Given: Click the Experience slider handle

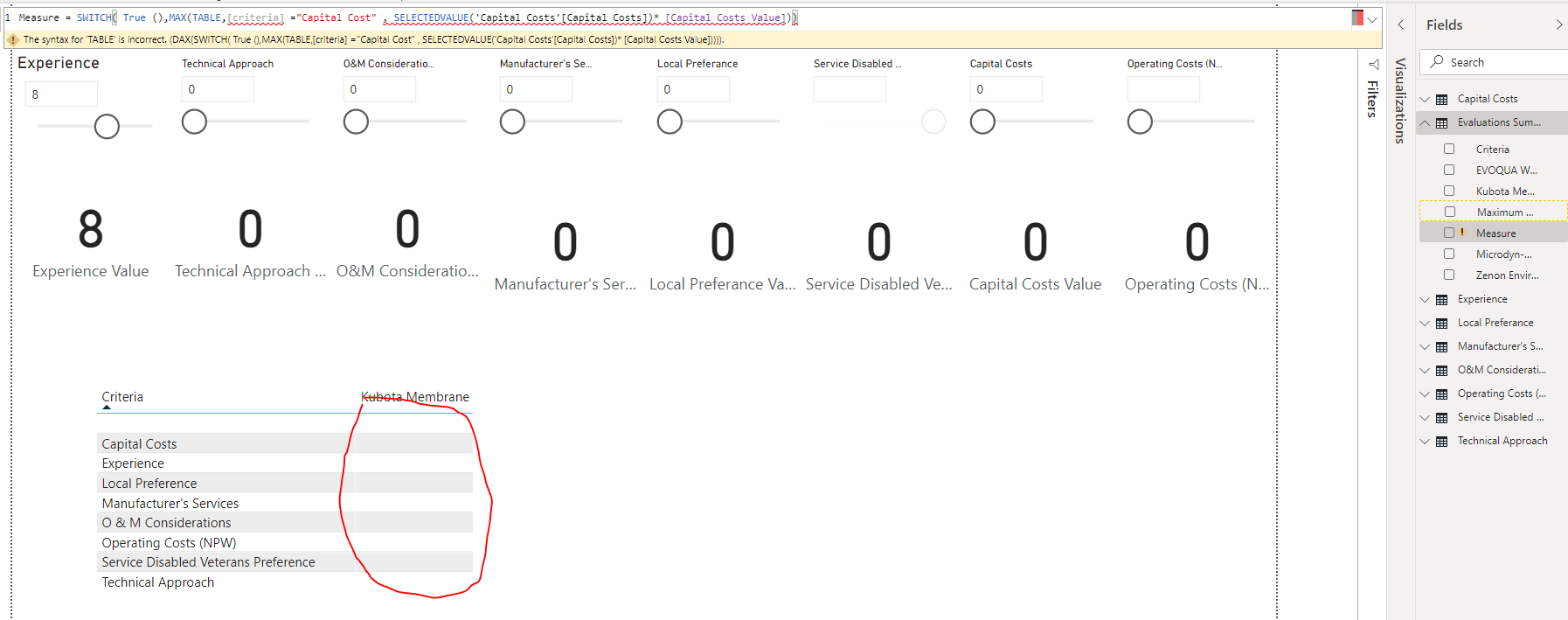Looking at the screenshot, I should tap(107, 127).
